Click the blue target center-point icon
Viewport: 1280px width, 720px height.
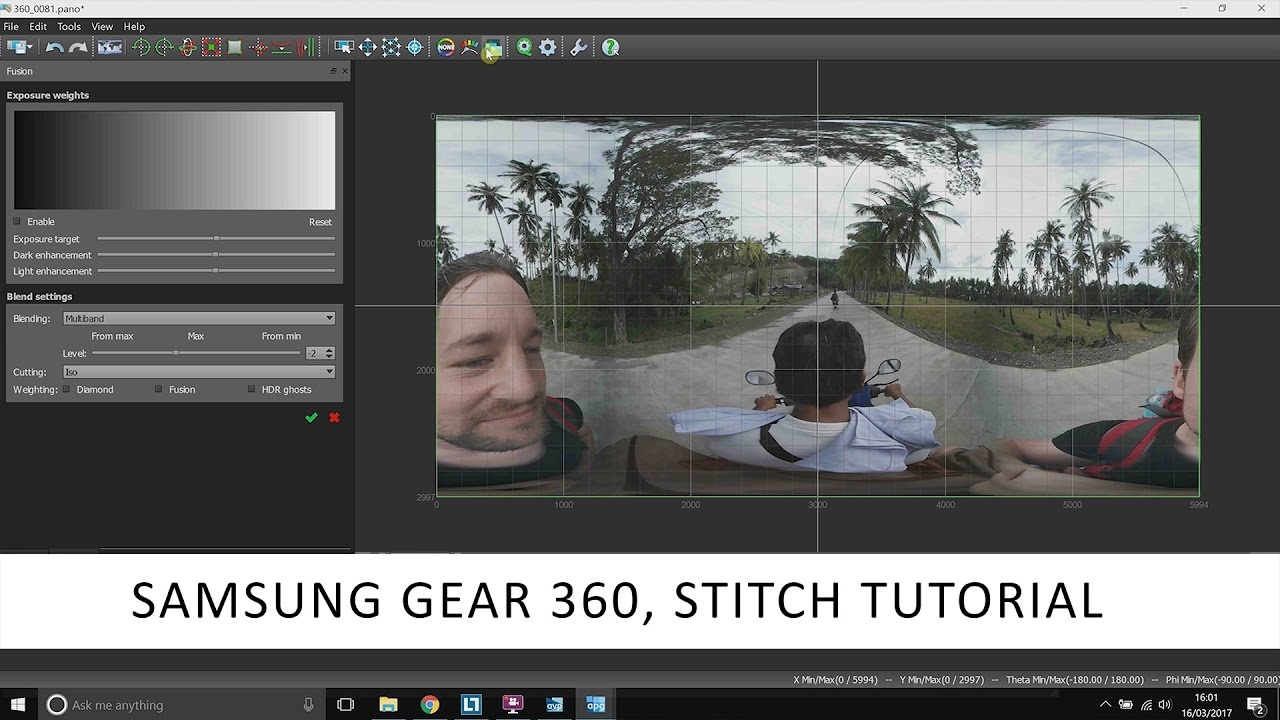pyautogui.click(x=414, y=47)
